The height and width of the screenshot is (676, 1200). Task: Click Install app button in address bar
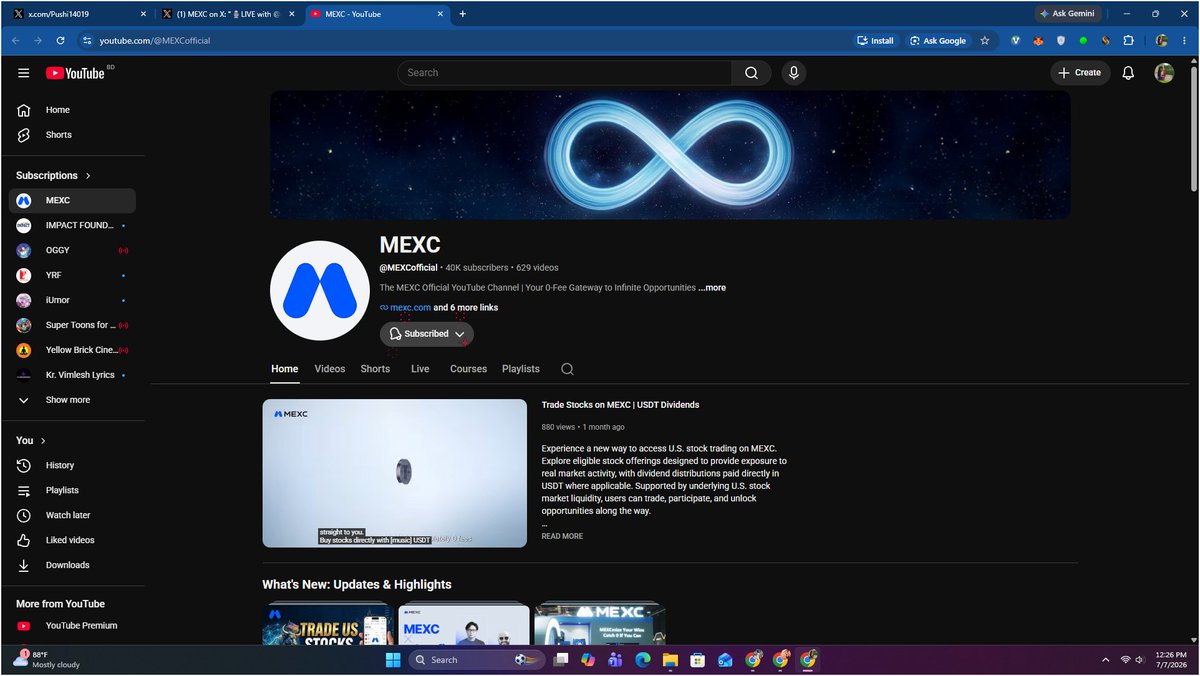pyautogui.click(x=876, y=41)
